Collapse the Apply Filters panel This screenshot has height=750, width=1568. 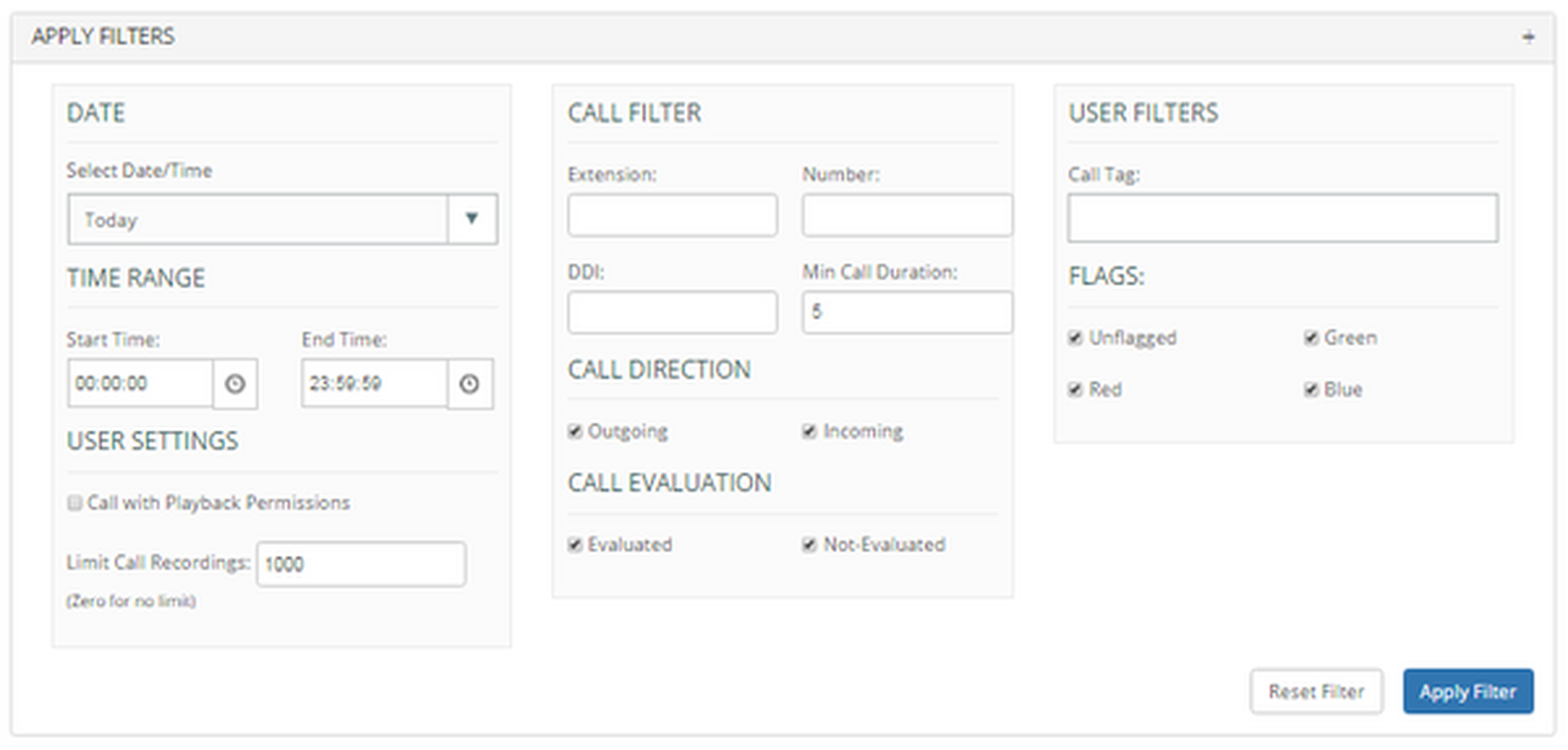1528,37
